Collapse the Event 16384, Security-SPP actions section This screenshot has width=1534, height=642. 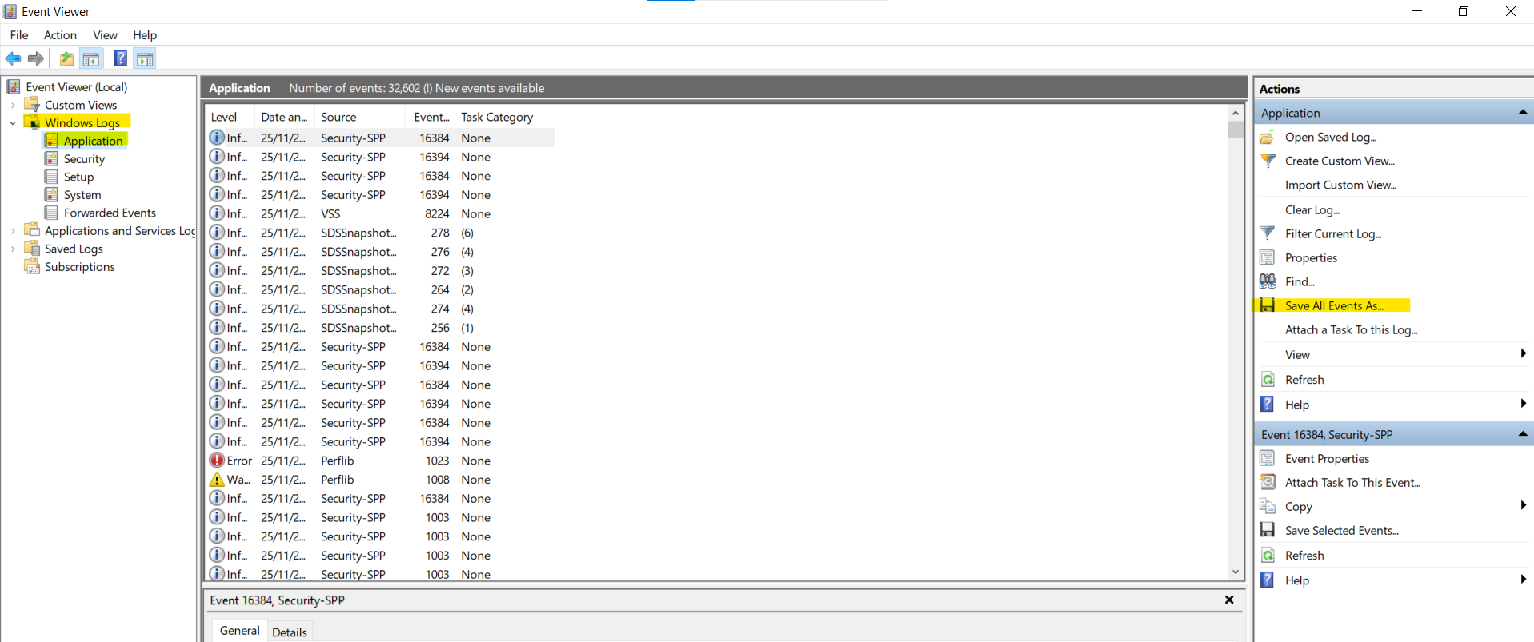pyautogui.click(x=1523, y=434)
